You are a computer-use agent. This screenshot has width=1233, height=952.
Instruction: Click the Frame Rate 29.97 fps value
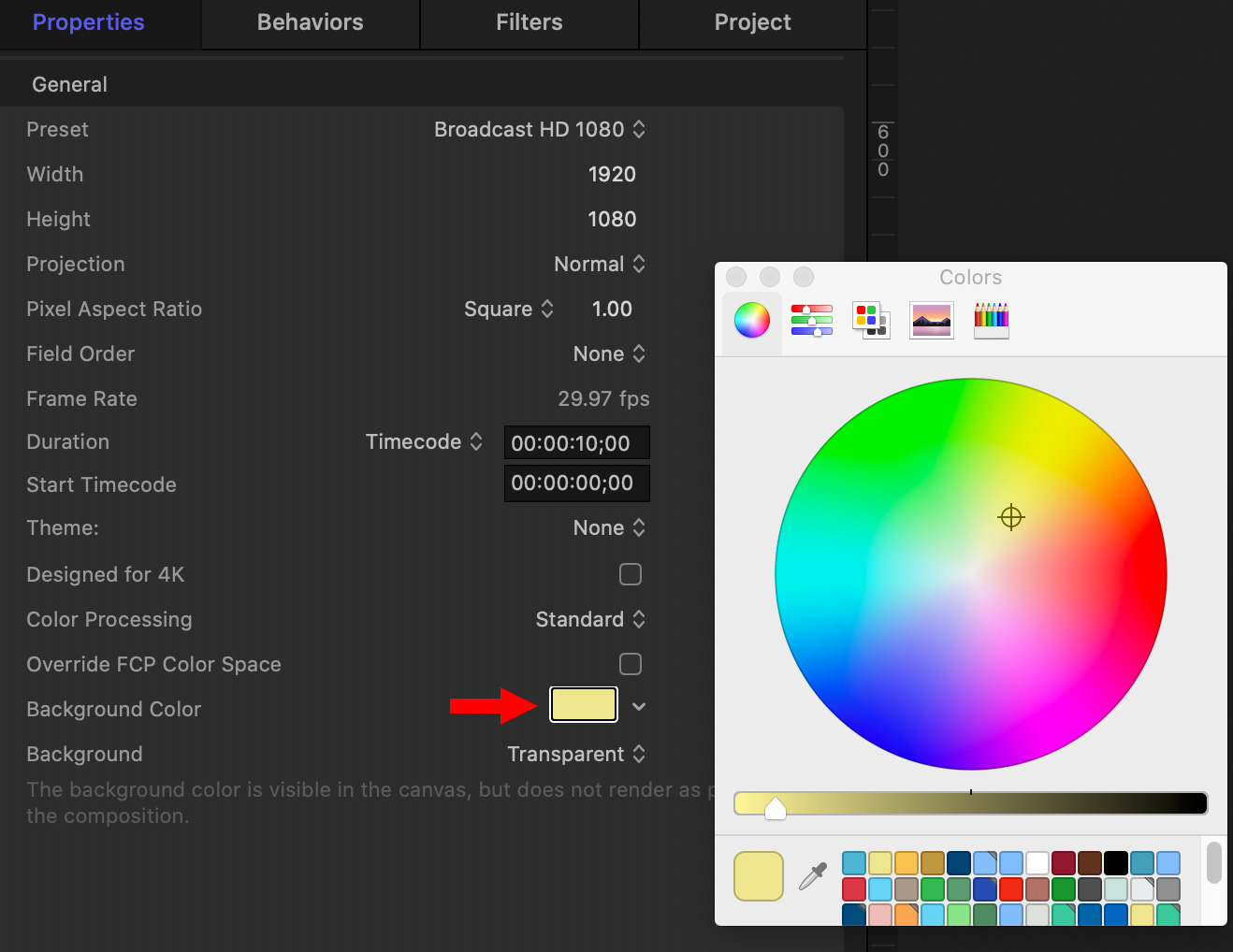coord(603,398)
